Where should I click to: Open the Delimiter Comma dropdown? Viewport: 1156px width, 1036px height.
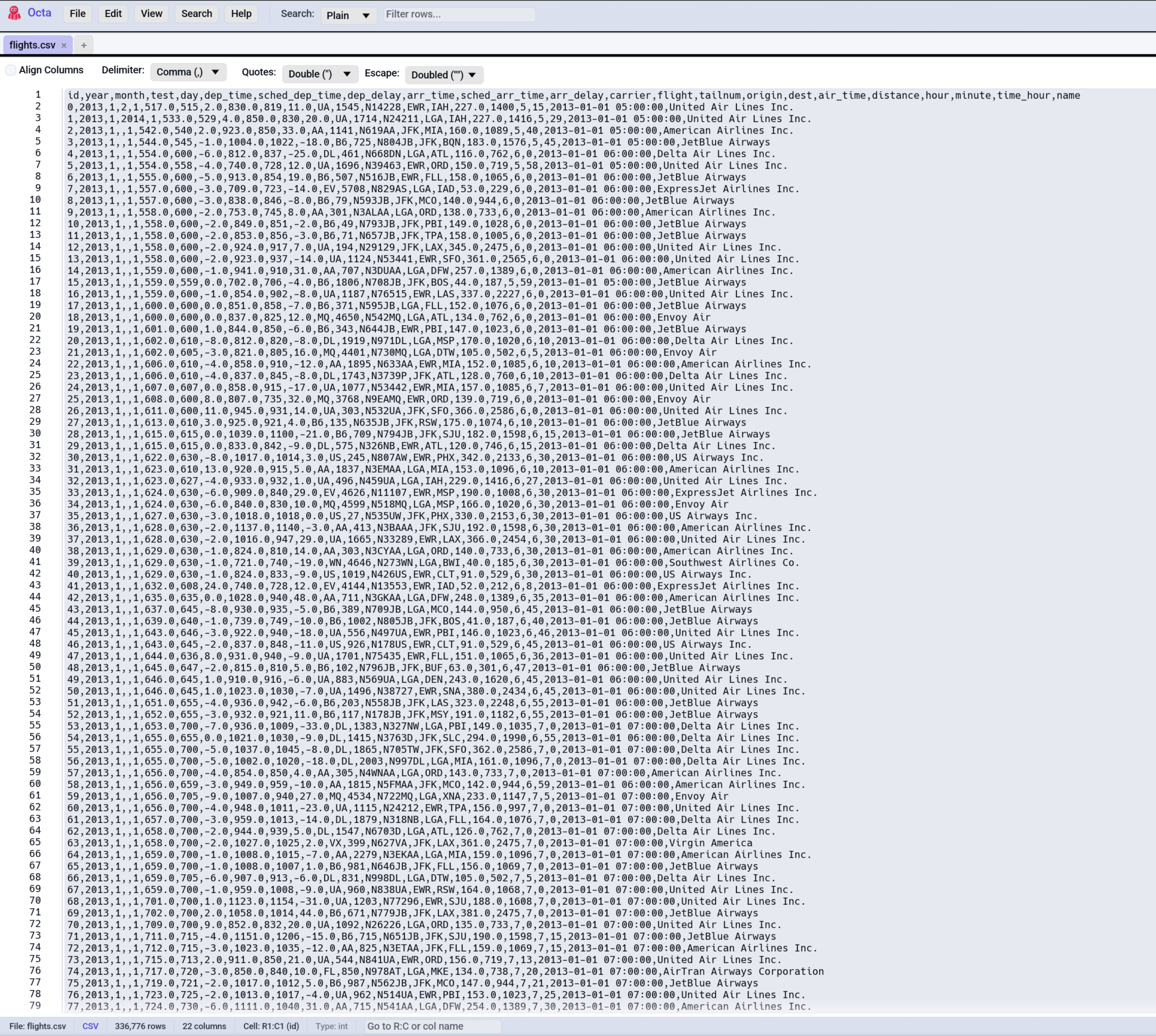[x=188, y=72]
